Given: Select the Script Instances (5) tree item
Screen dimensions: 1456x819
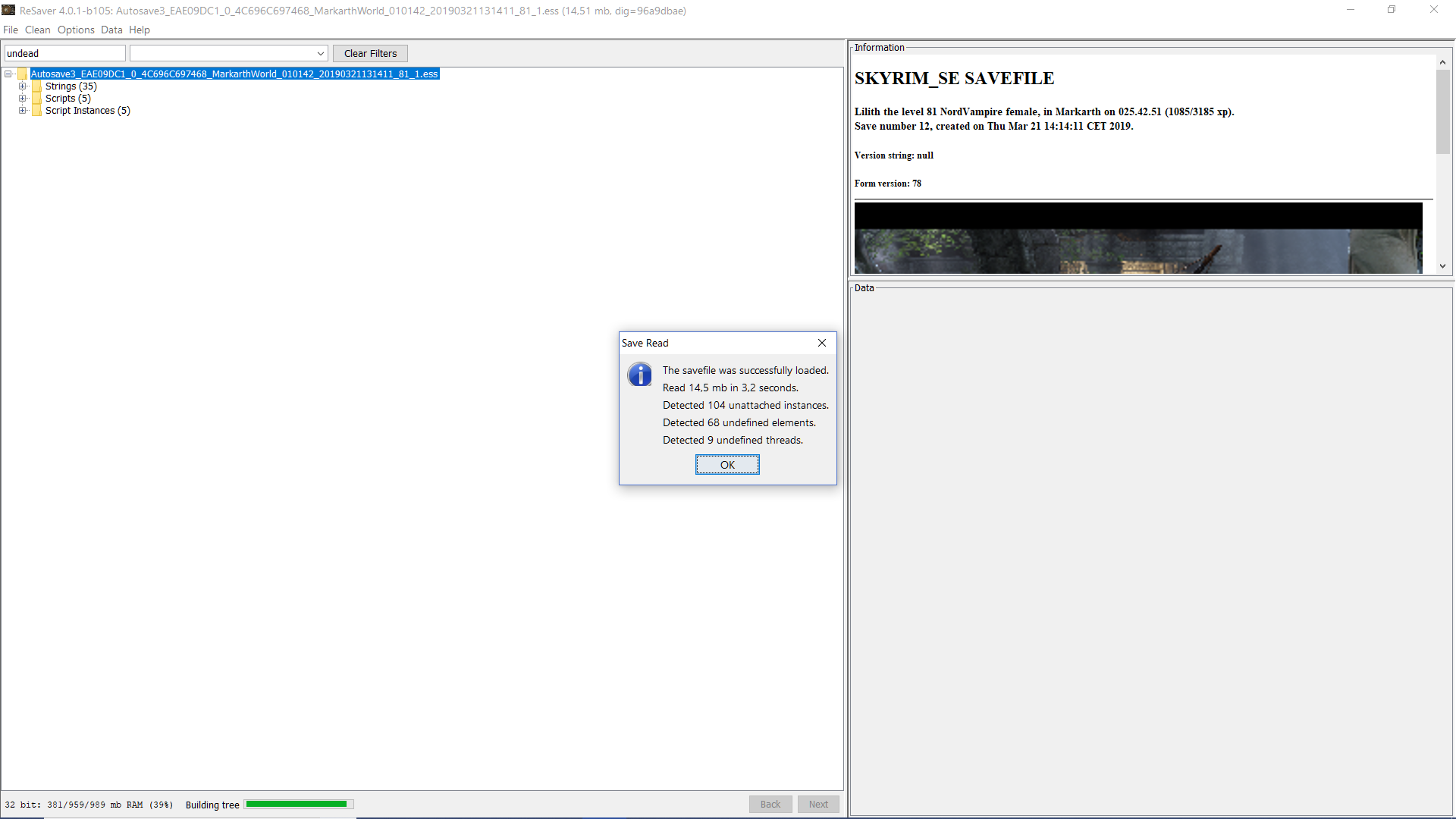Looking at the screenshot, I should [88, 111].
